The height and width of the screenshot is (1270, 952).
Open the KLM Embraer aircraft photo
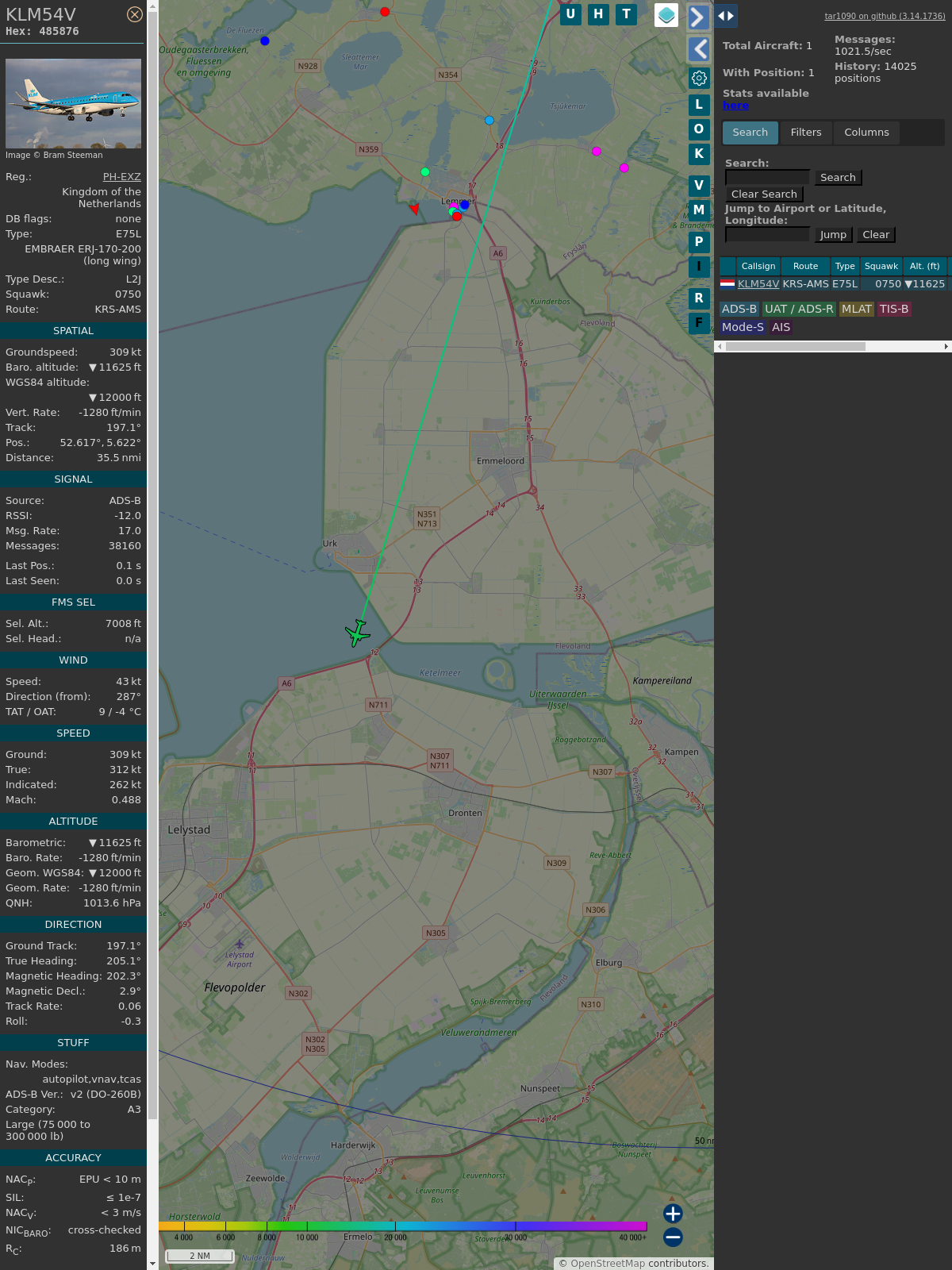click(73, 103)
